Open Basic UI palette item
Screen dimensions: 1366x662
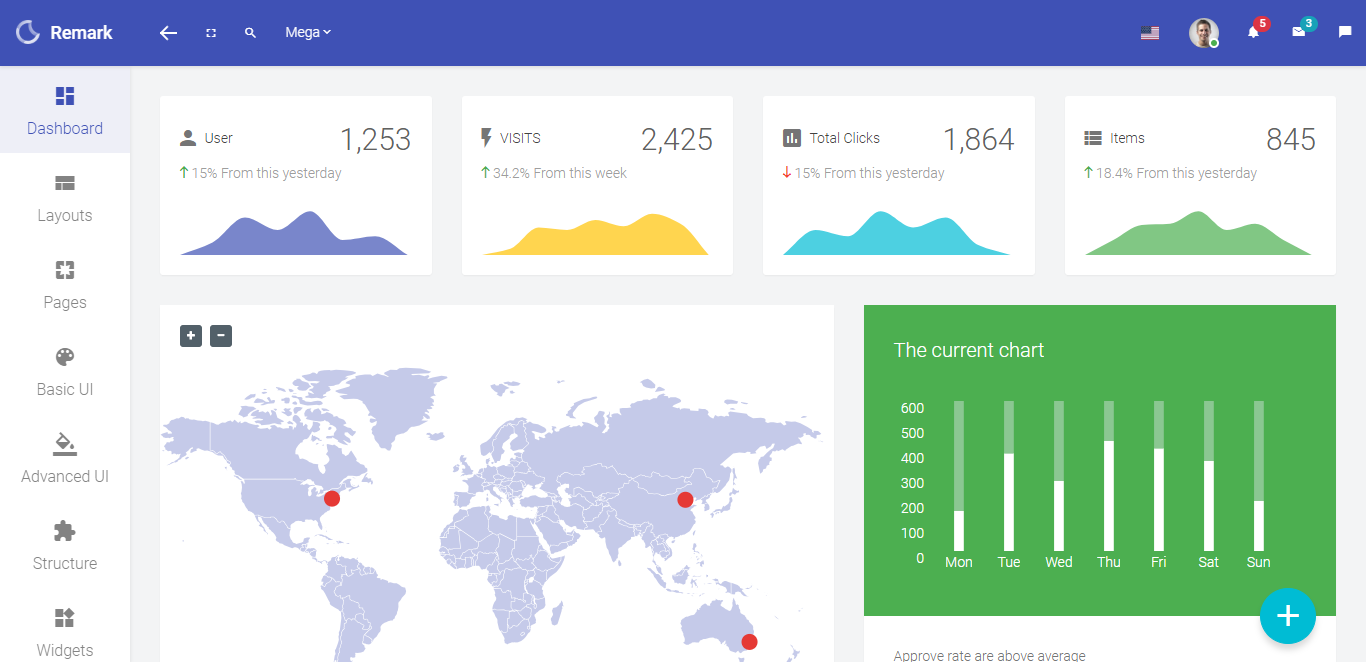click(65, 371)
